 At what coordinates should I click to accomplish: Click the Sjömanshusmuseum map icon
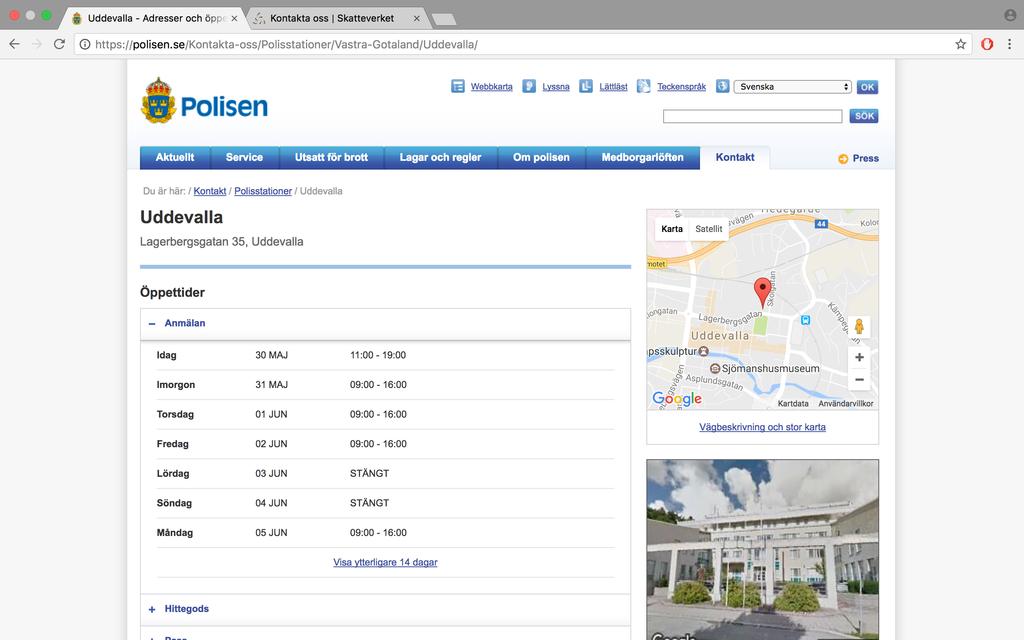click(x=715, y=368)
